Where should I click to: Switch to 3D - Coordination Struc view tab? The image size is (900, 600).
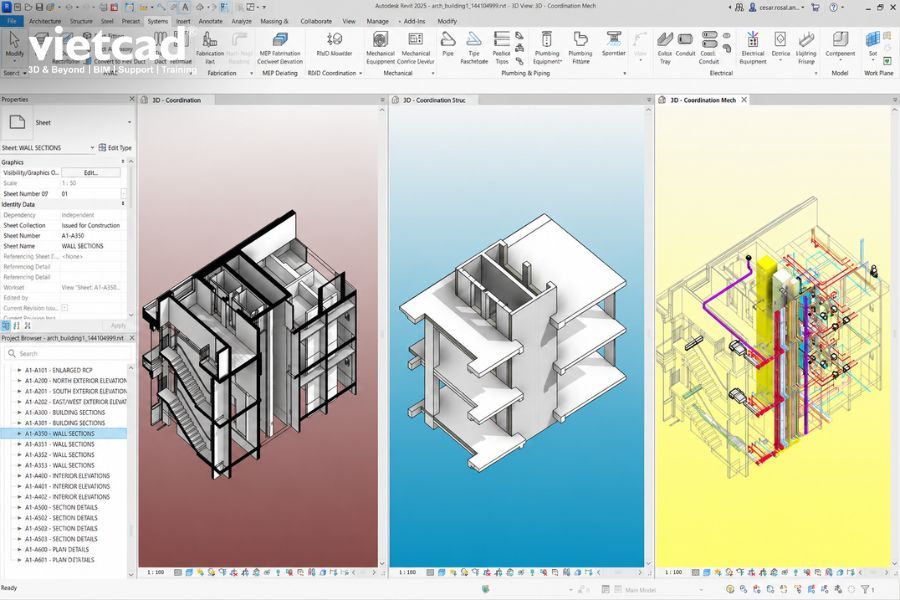click(434, 100)
